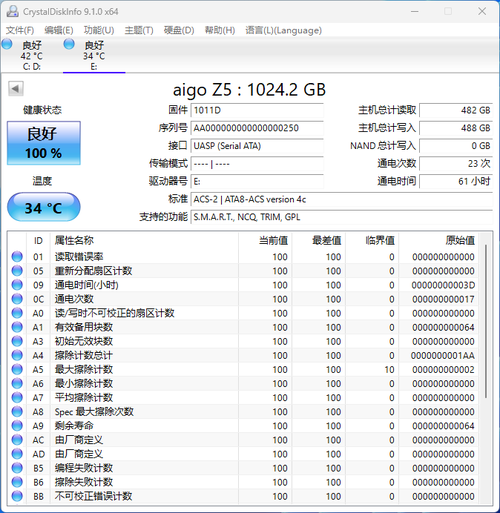The image size is (500, 513).
Task: Select the C: D: disk status orb
Action: 7,44
